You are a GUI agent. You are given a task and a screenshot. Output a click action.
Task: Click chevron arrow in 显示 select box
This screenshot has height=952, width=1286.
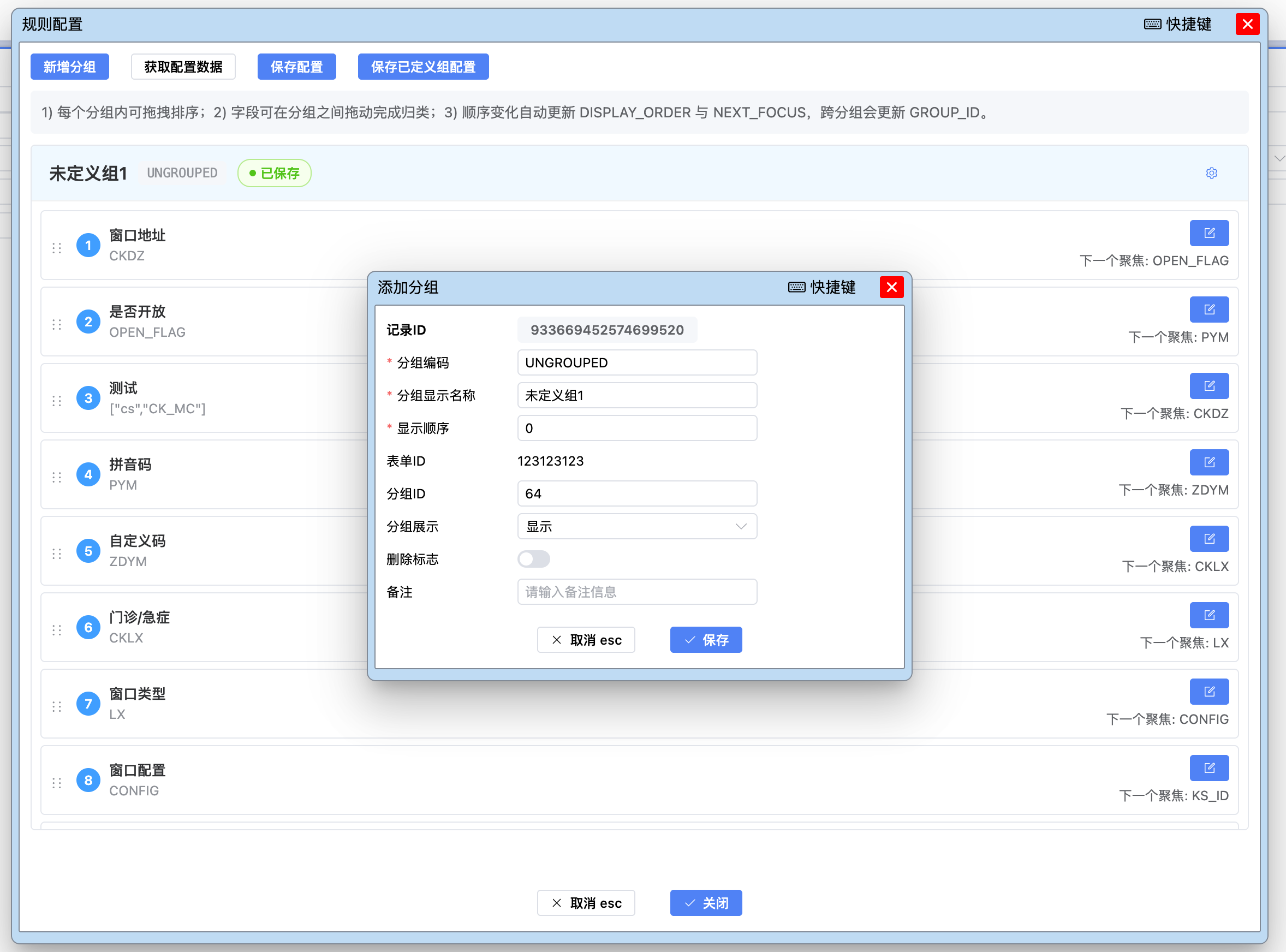pos(741,527)
